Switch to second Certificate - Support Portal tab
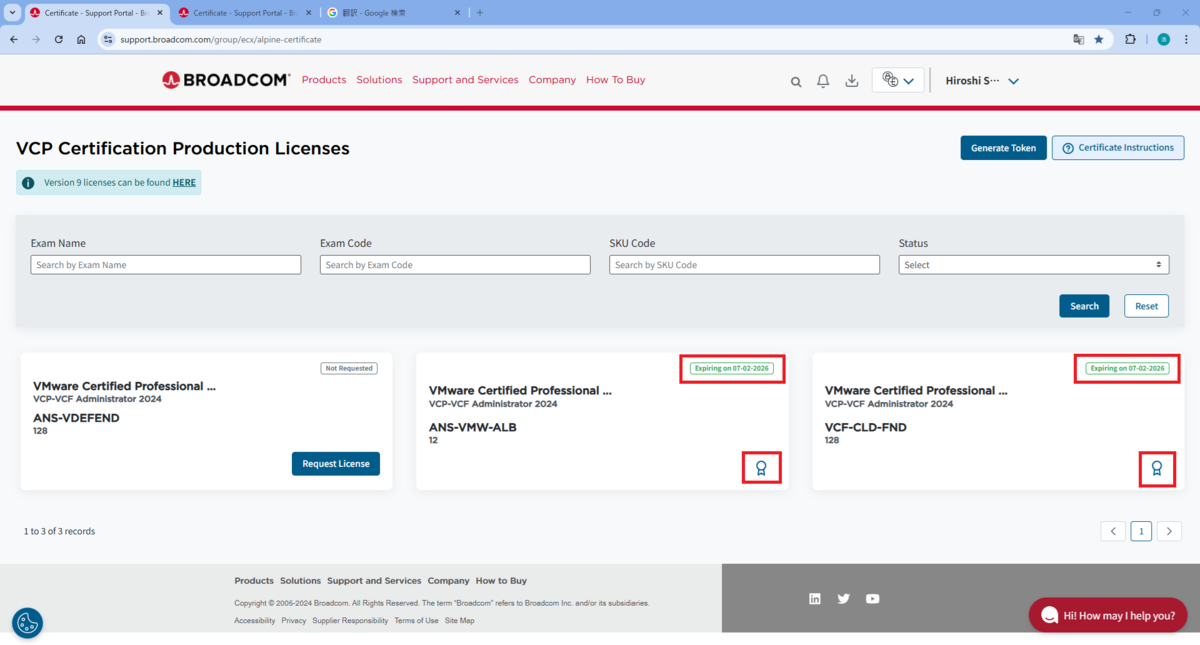This screenshot has width=1200, height=645. pyautogui.click(x=244, y=13)
